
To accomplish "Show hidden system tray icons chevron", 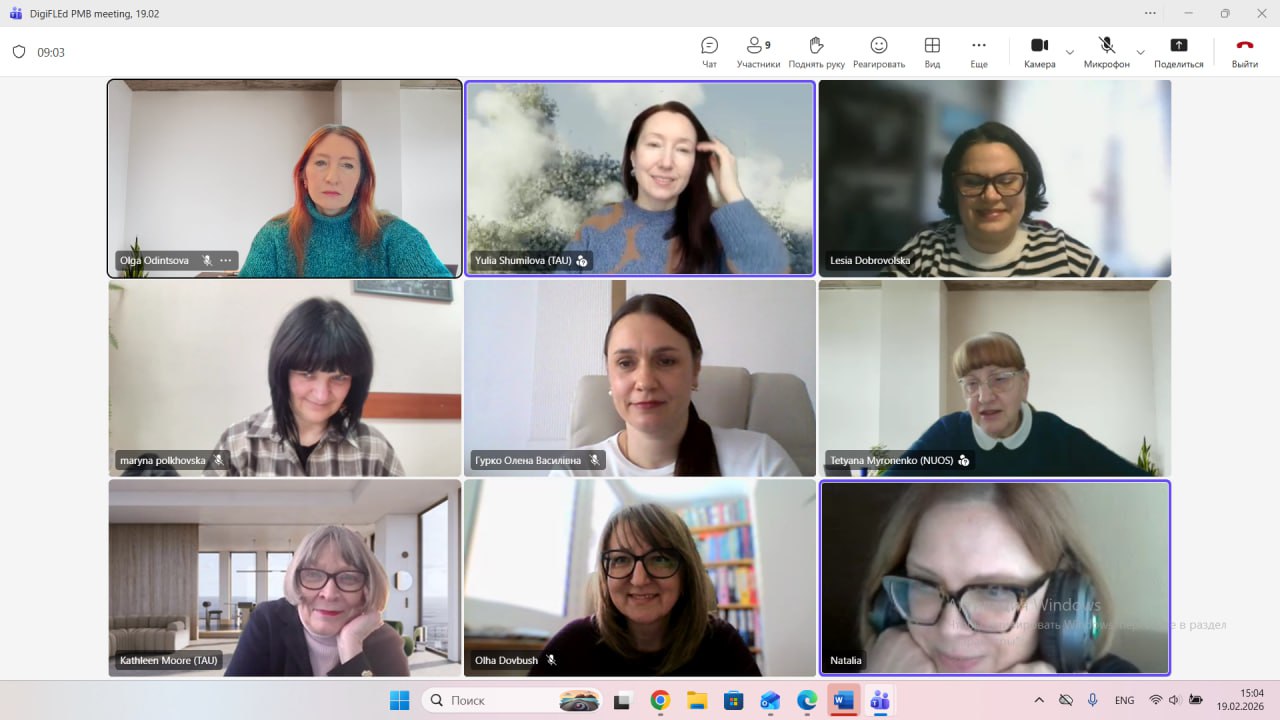I will [x=1039, y=700].
